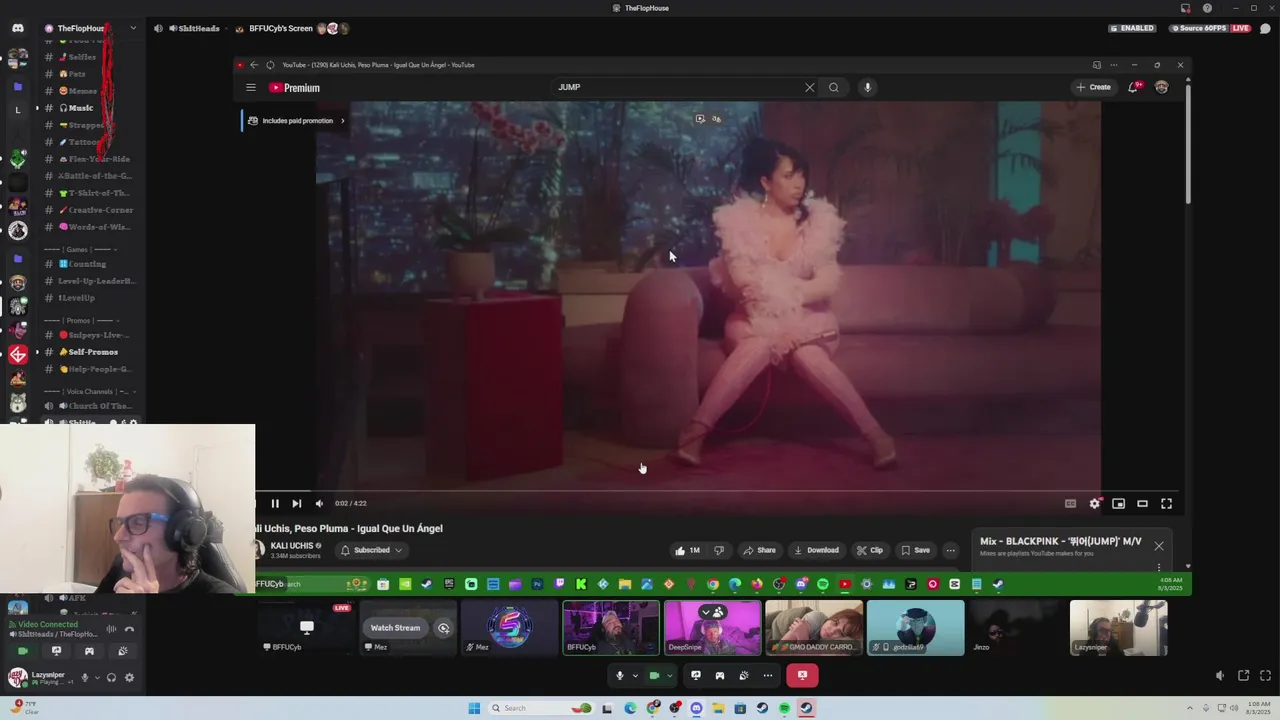Toggle YouTube theater mode
Viewport: 1280px width, 720px height.
tap(1142, 503)
